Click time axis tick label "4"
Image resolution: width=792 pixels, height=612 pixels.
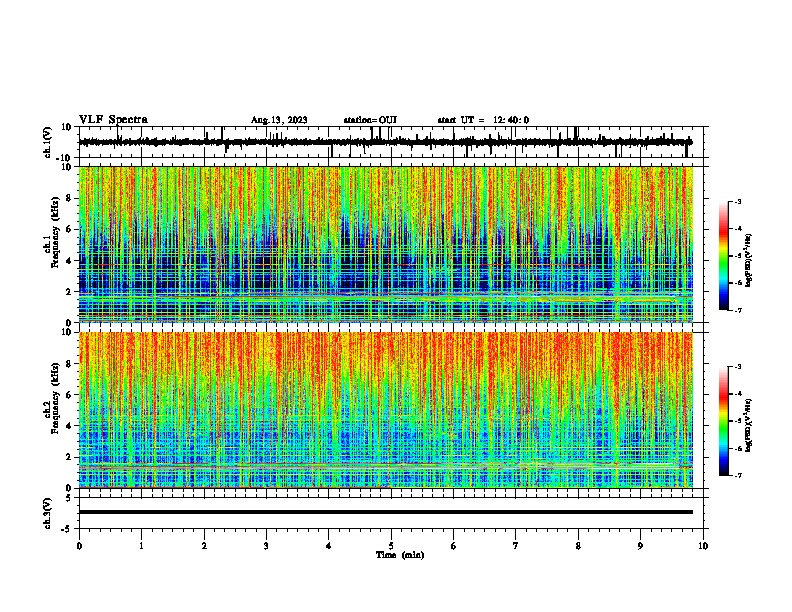[329, 546]
